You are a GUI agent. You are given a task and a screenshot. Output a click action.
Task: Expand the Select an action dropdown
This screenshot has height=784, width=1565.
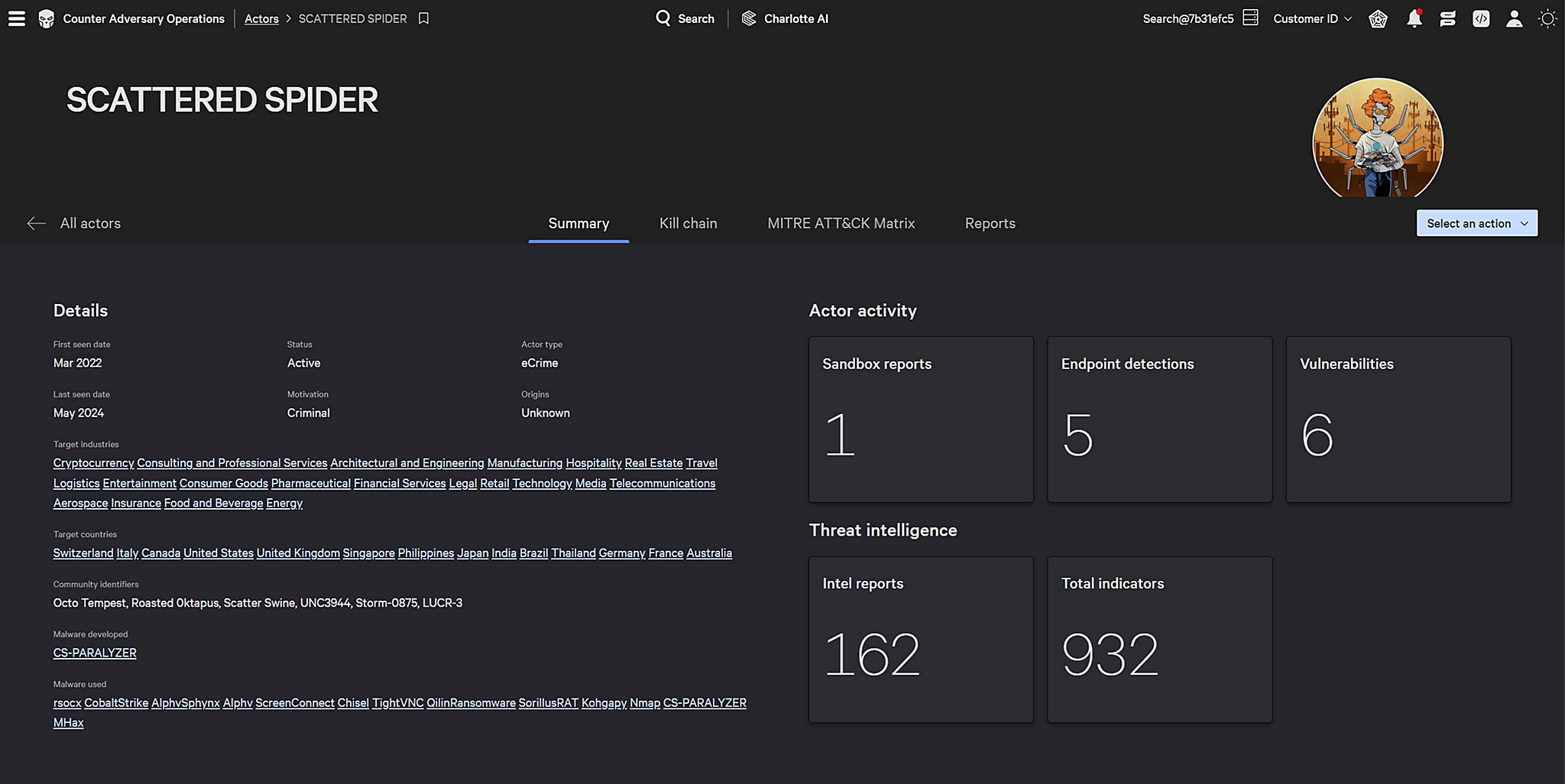(x=1476, y=222)
